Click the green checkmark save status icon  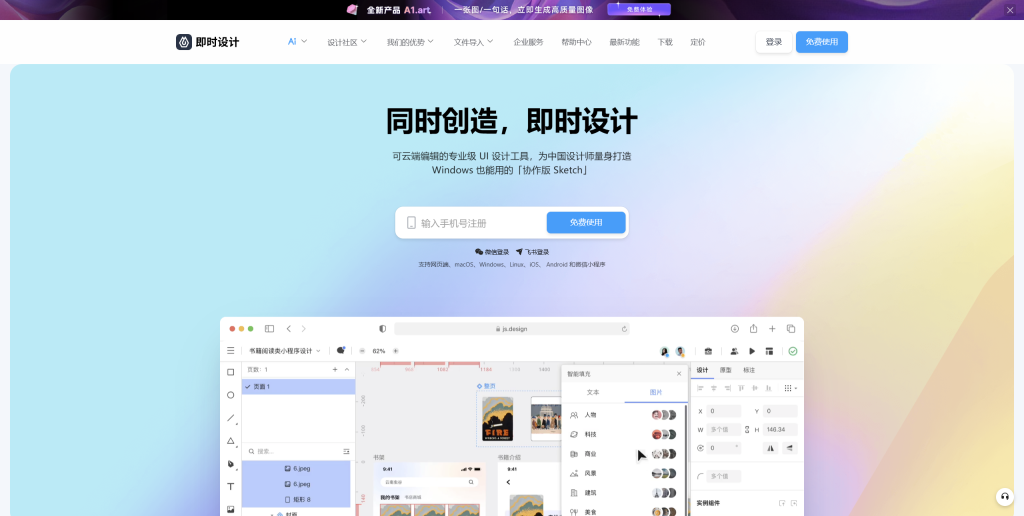click(793, 351)
